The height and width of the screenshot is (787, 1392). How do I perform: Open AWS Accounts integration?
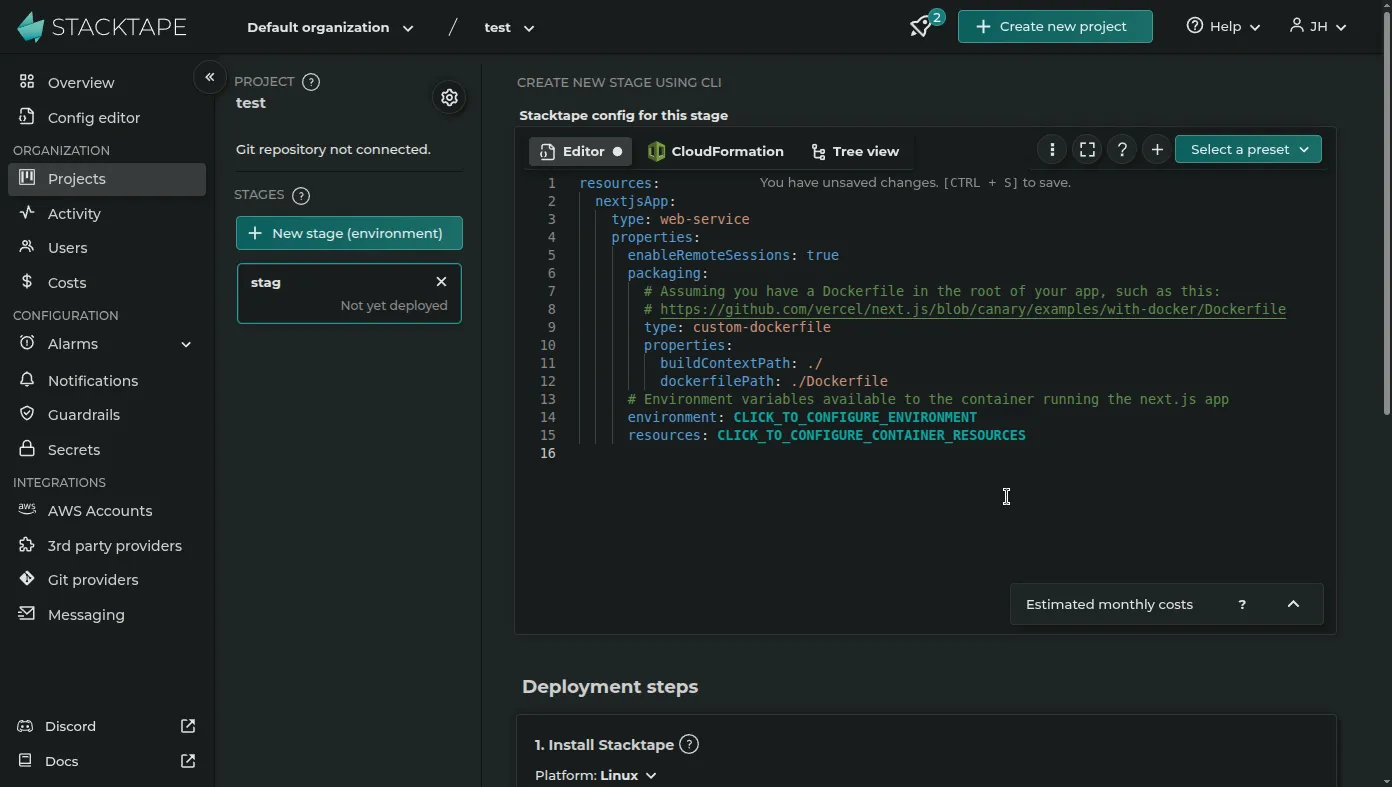[106, 511]
